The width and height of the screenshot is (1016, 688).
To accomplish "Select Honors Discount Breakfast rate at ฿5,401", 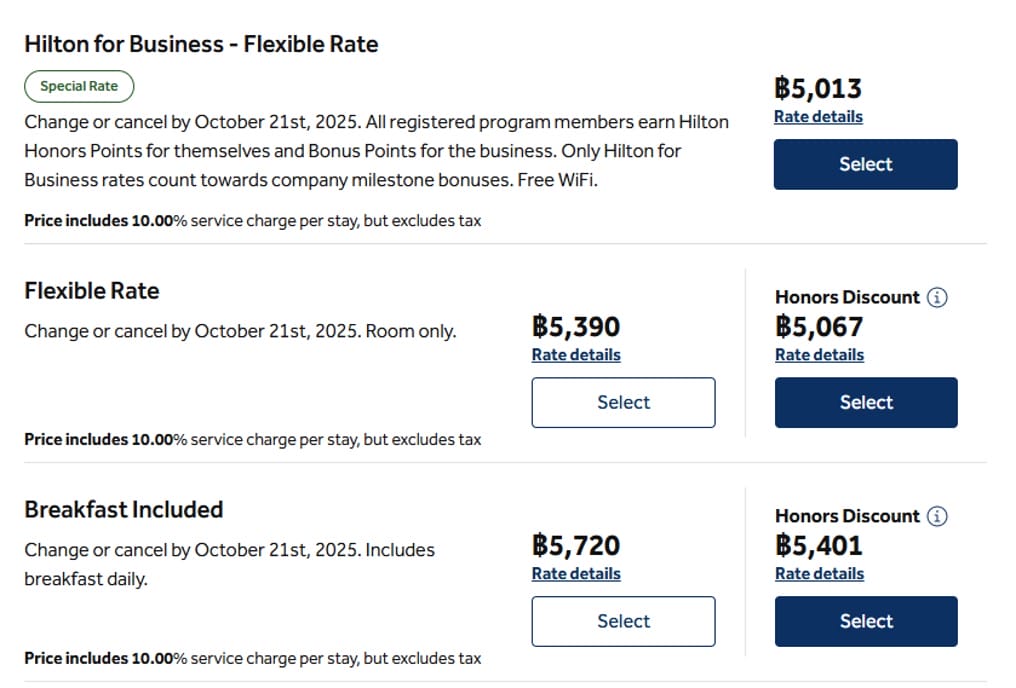I will 865,621.
